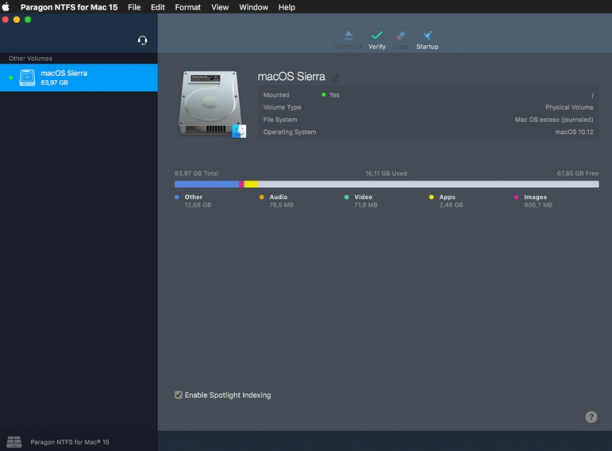
Task: Click the Audio legend orange dot
Action: click(x=262, y=197)
